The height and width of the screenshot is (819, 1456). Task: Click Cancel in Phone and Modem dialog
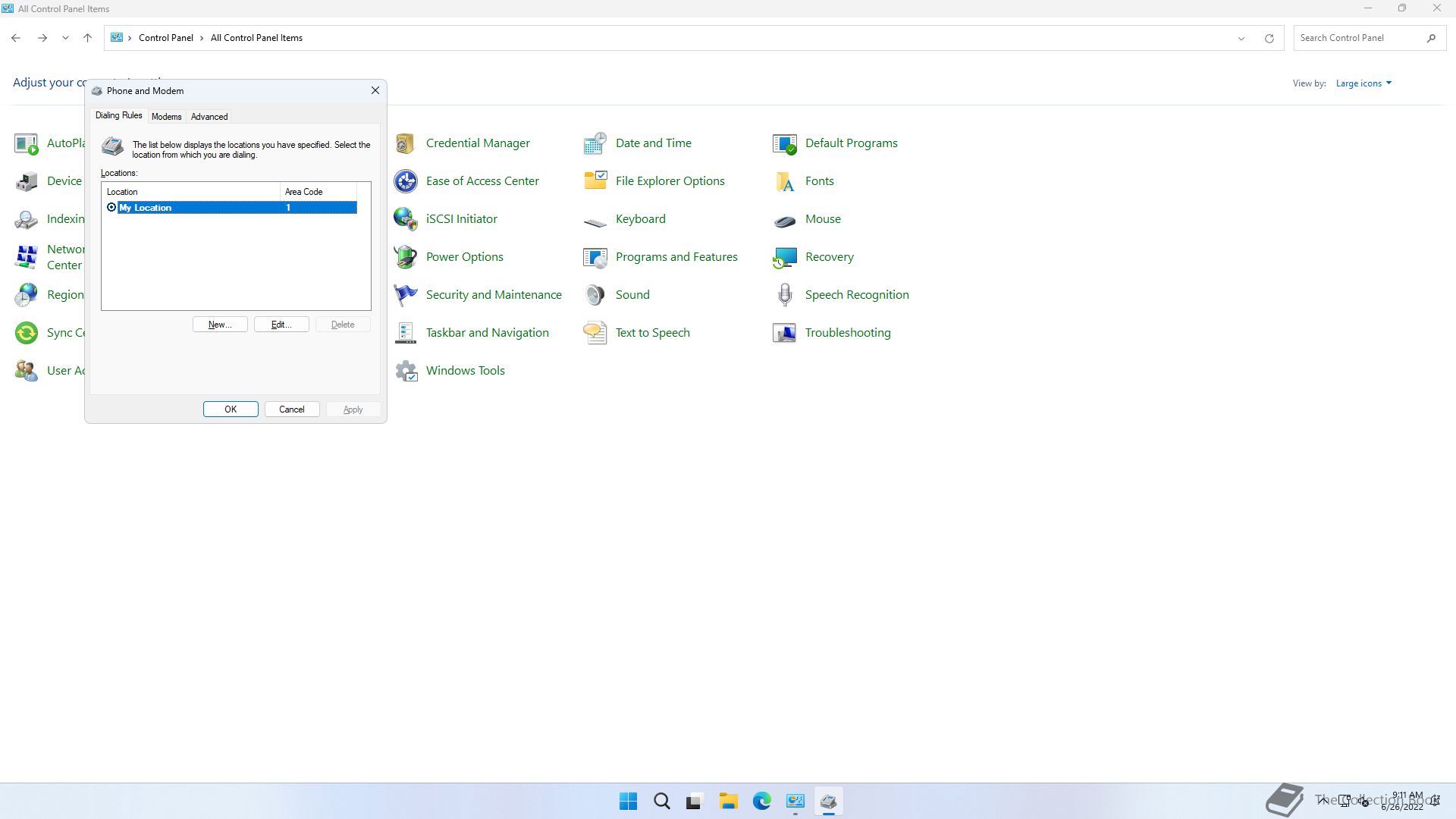(x=292, y=409)
